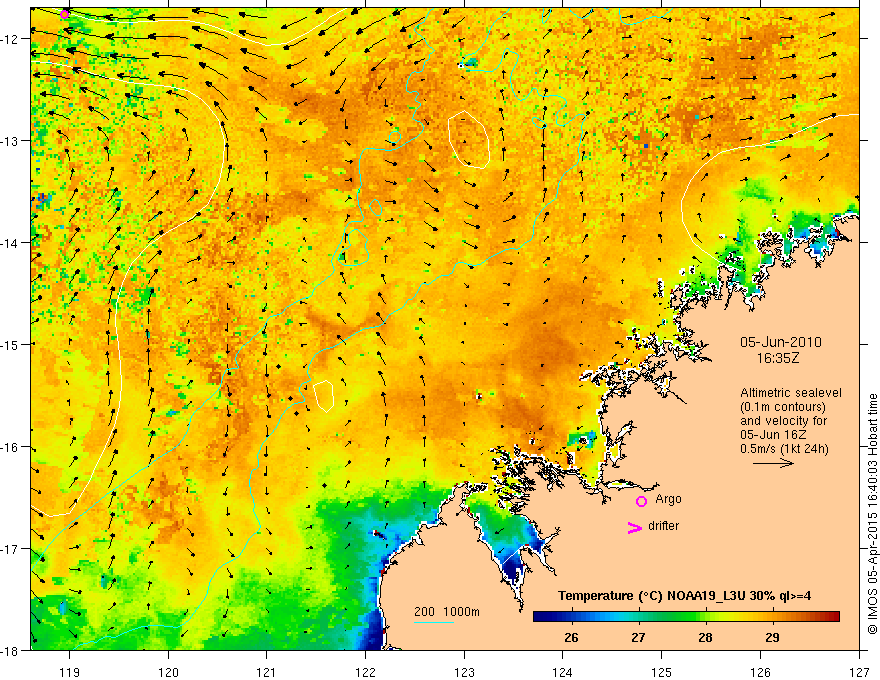Click the color bar label '26'
This screenshot has width=880, height=680.
click(571, 638)
